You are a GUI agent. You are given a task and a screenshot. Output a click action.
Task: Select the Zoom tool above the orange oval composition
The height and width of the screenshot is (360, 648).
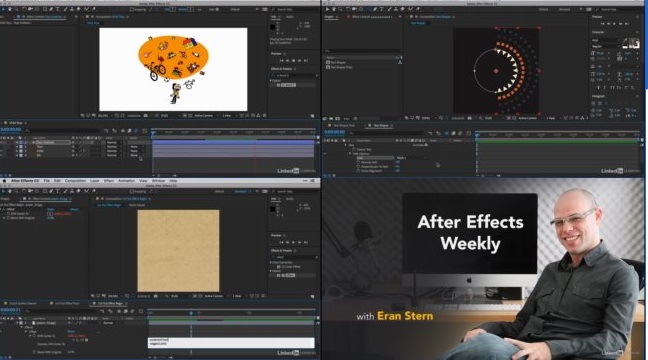click(16, 9)
